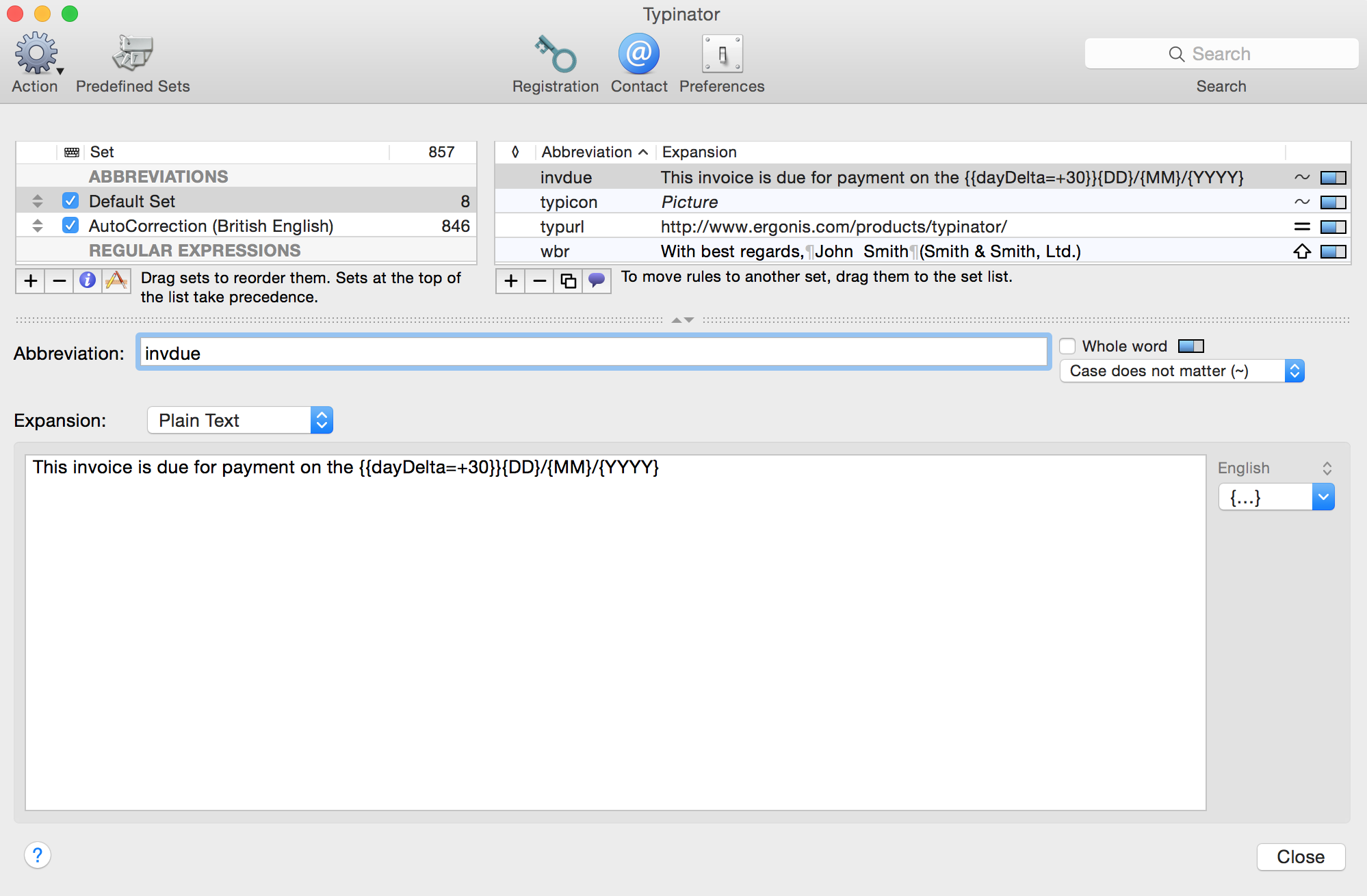
Task: Click the 857 count column header
Action: click(441, 152)
